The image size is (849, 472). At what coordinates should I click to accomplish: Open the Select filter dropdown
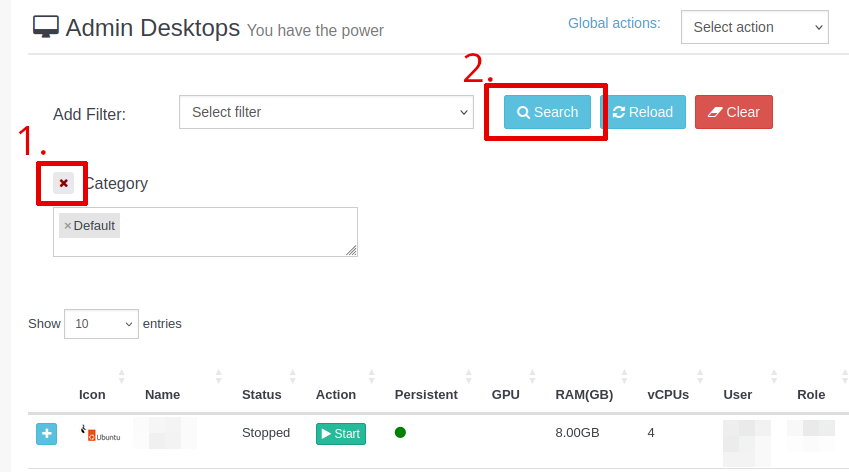[x=326, y=112]
